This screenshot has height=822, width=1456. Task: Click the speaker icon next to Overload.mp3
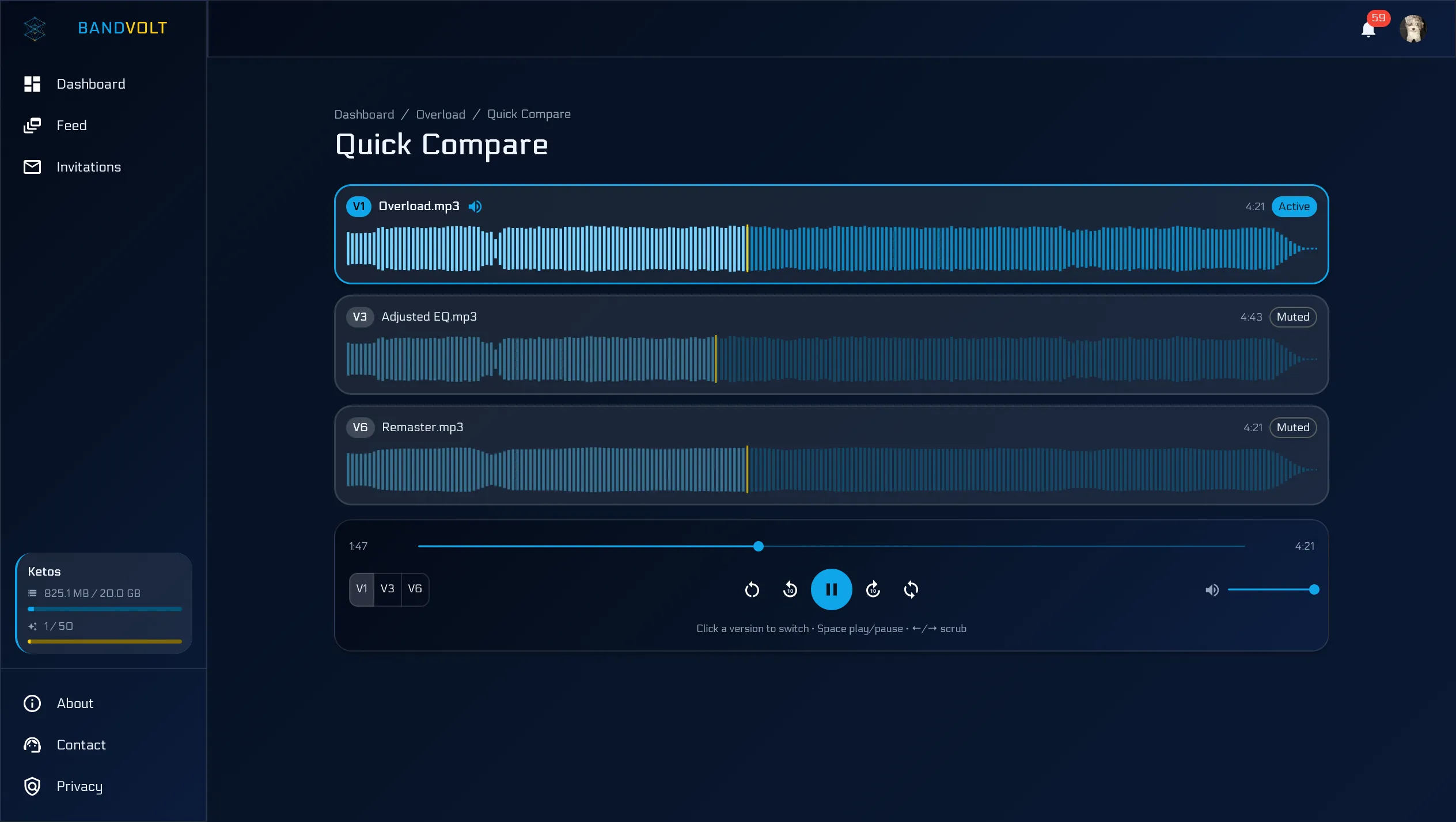pyautogui.click(x=475, y=207)
